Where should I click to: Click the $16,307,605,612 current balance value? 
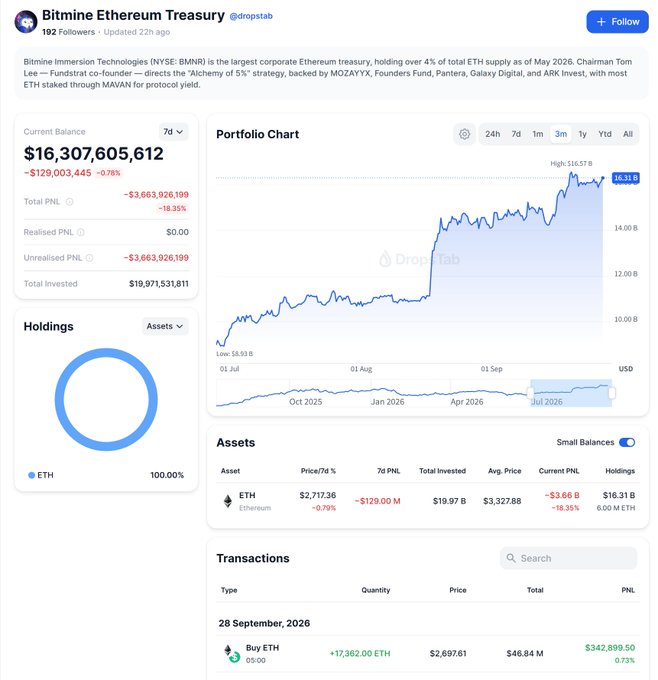[x=94, y=154]
